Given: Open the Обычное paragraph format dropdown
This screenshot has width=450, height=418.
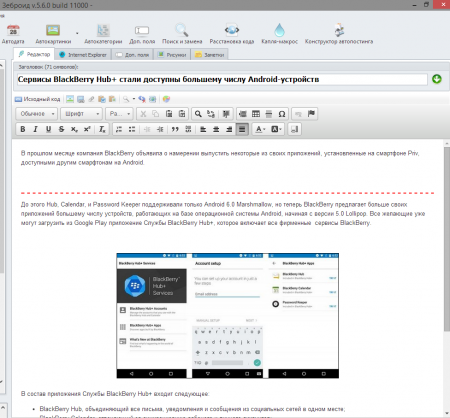Looking at the screenshot, I should coord(37,114).
